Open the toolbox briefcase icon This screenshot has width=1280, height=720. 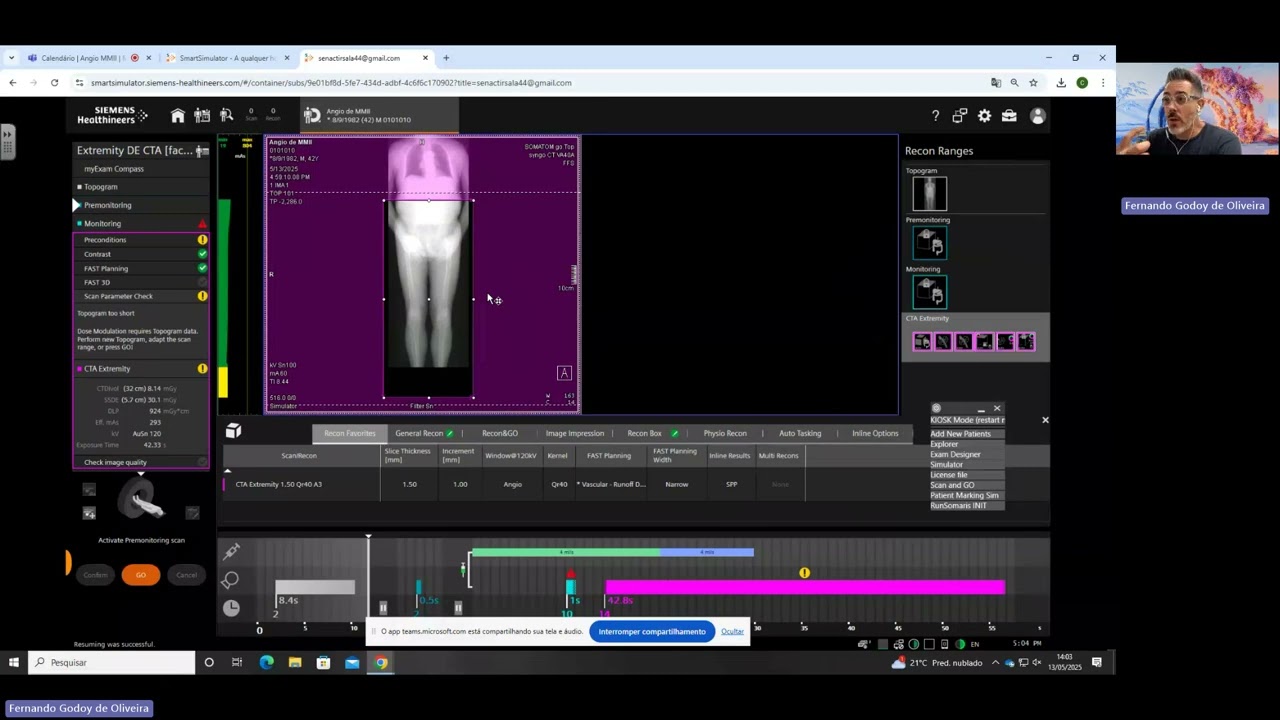click(1009, 116)
